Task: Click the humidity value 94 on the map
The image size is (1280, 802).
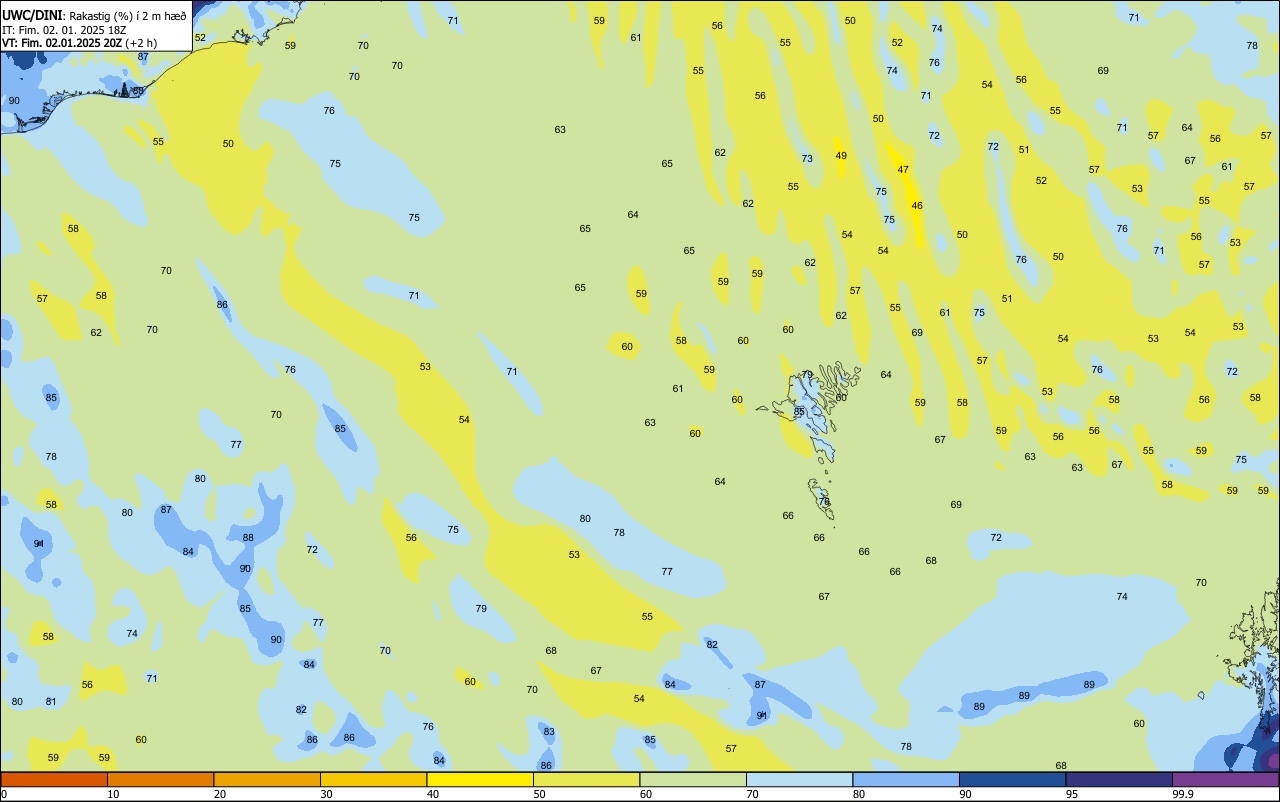Action: pos(39,543)
